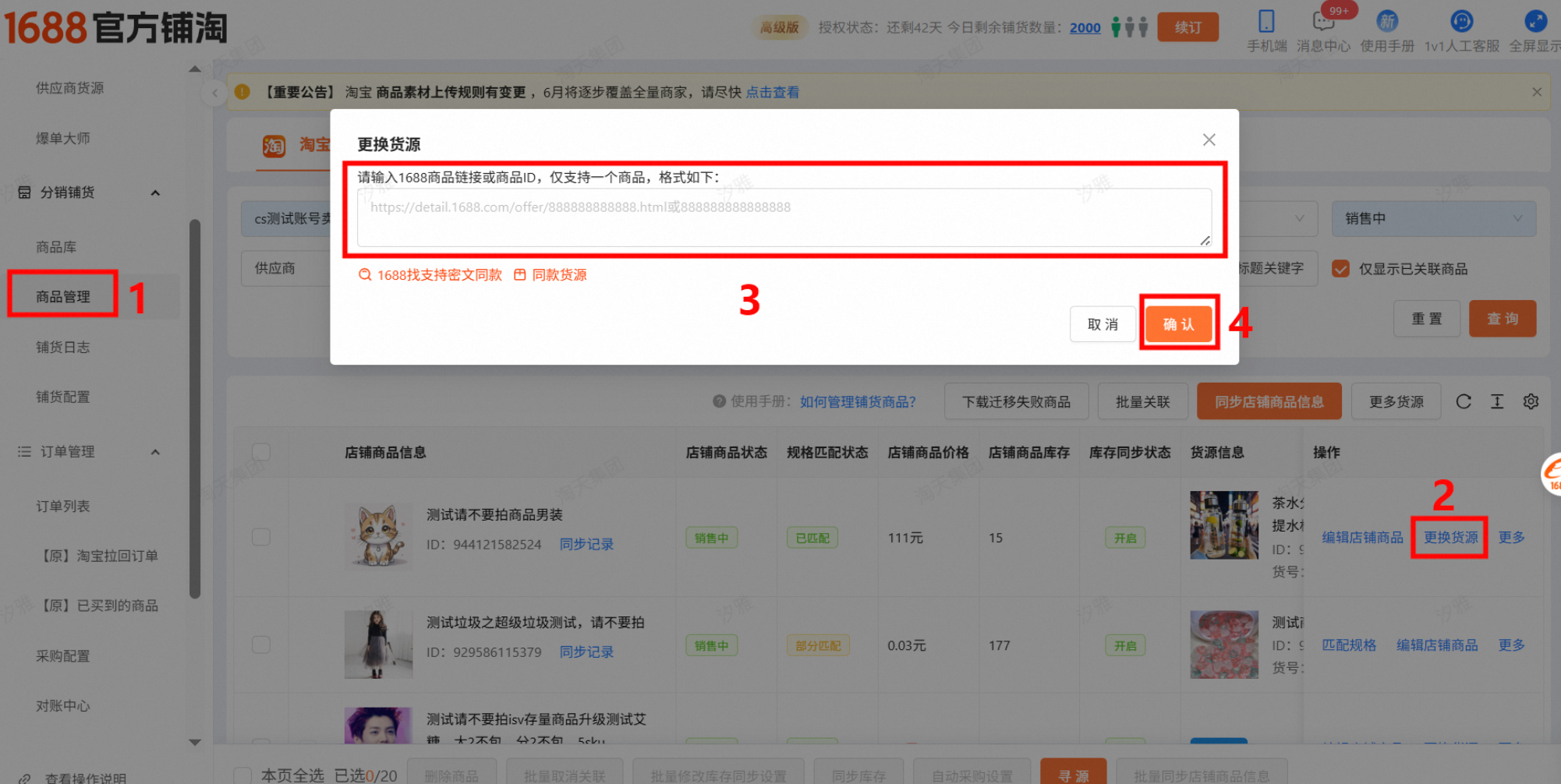Open 铺货日志 in sidebar

point(63,347)
